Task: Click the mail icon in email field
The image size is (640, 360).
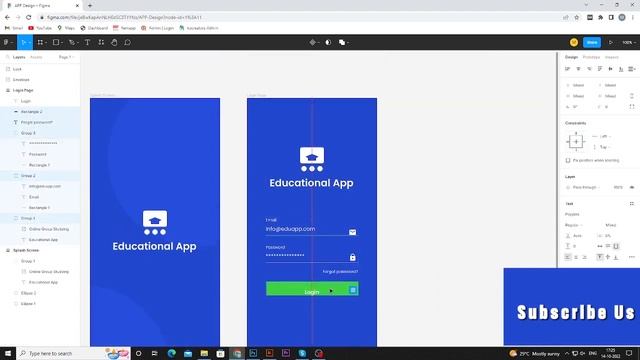Action: (x=352, y=232)
